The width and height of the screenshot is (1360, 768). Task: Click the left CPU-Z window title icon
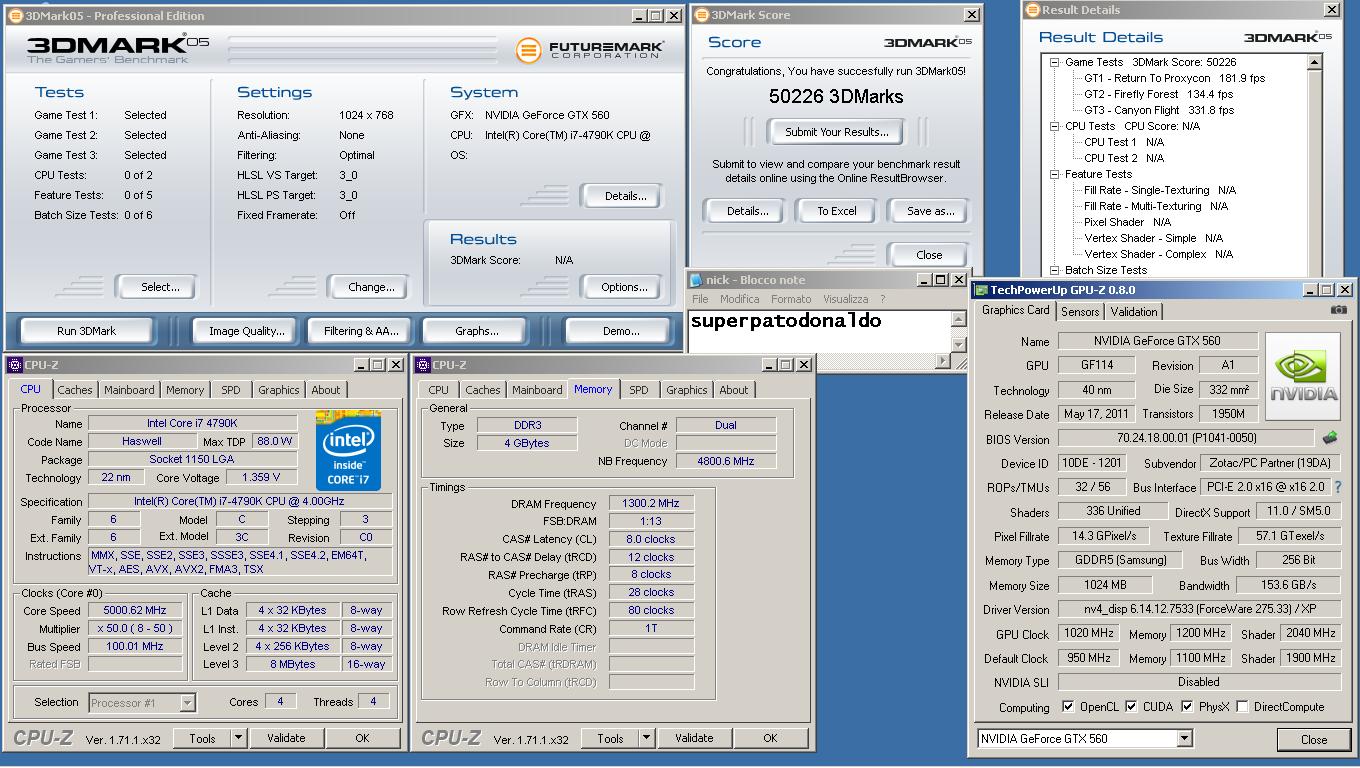tap(14, 365)
